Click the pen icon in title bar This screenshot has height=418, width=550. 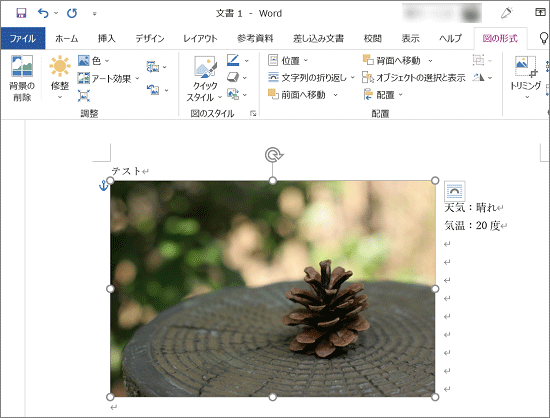point(507,13)
